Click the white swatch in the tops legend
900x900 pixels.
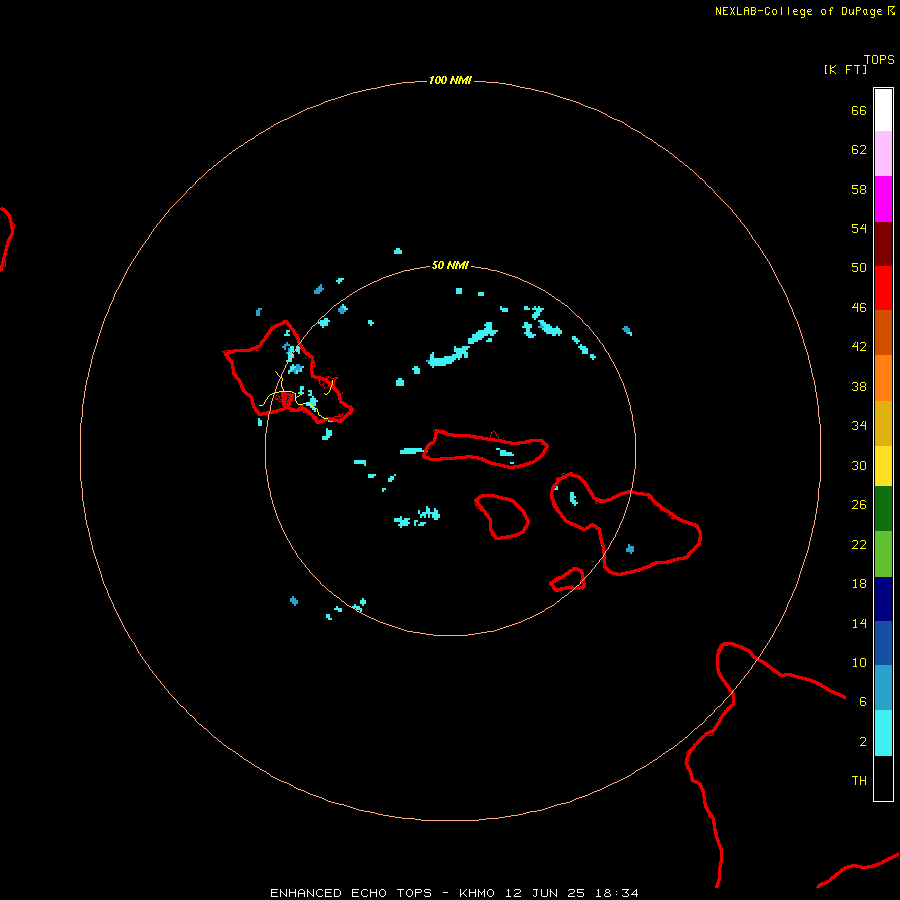[x=883, y=110]
